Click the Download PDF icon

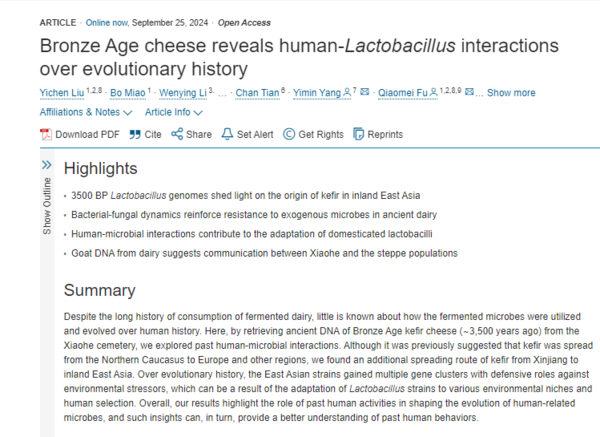[x=46, y=134]
